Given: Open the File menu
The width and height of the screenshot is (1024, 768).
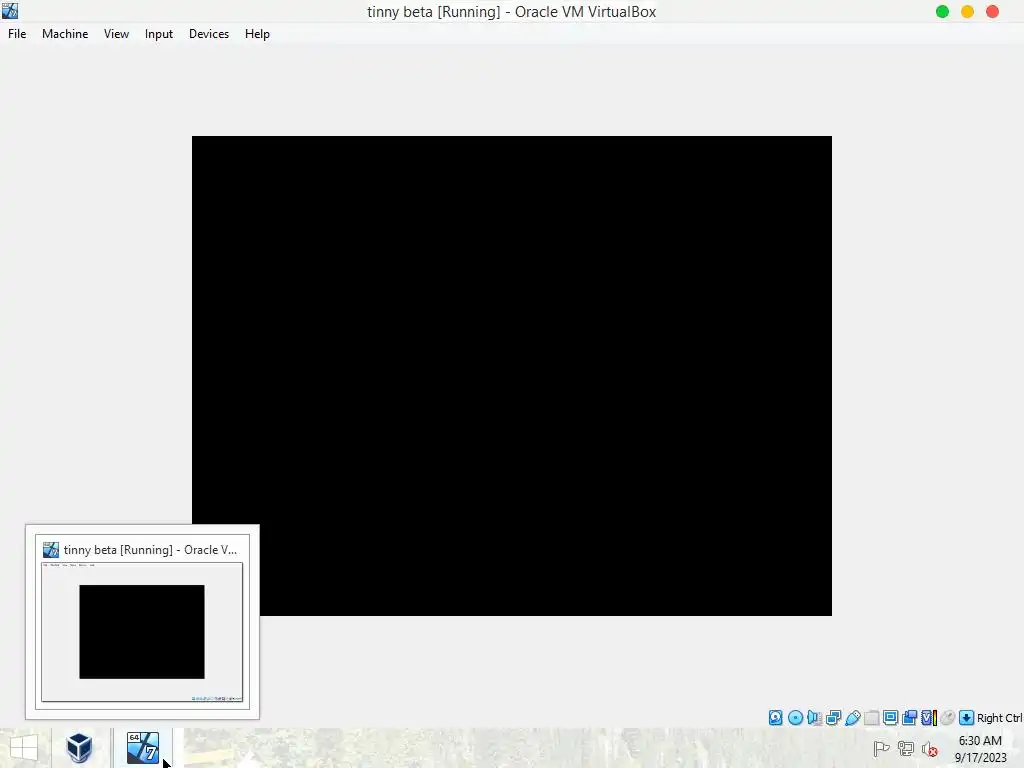Looking at the screenshot, I should pos(17,34).
